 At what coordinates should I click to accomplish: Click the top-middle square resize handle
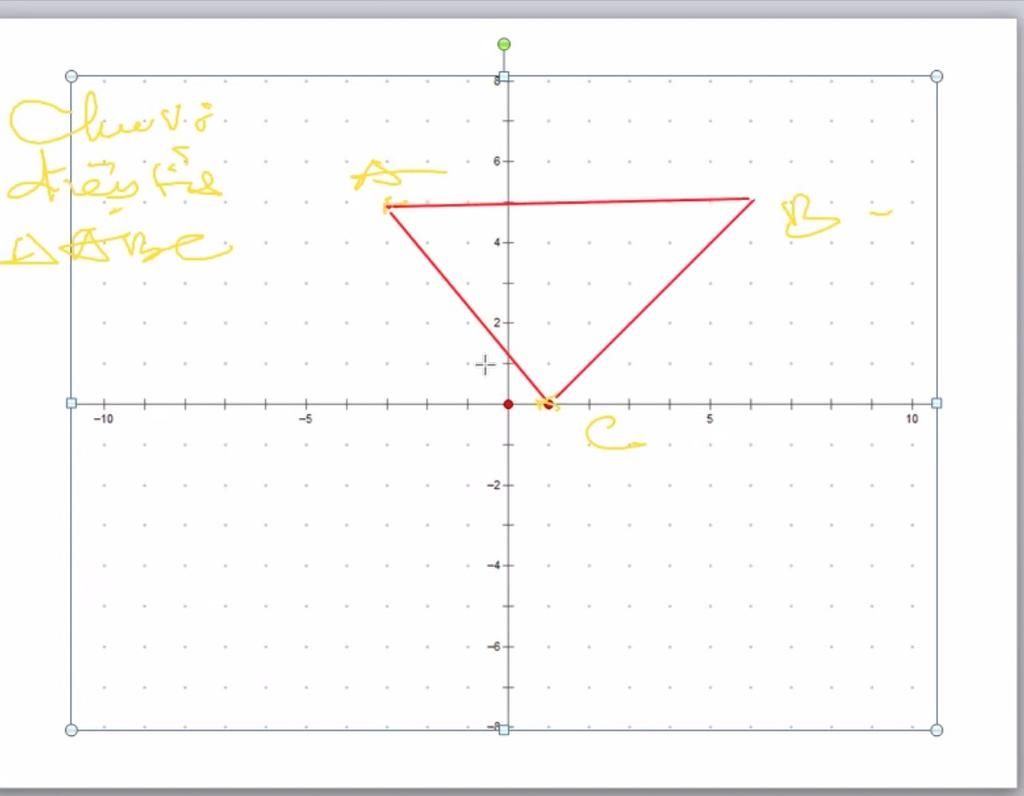click(504, 76)
